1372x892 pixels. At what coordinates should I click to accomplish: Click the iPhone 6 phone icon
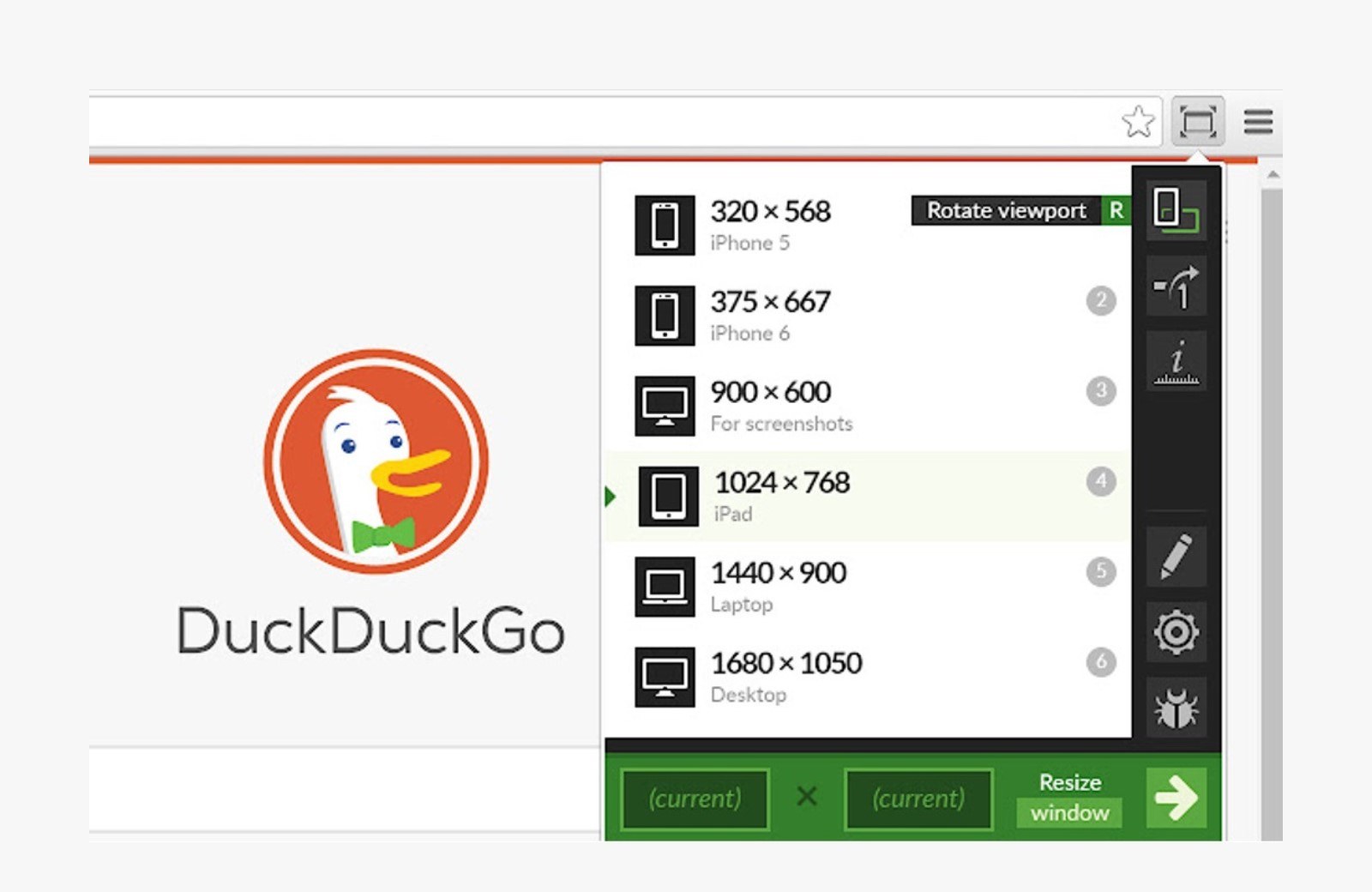pos(665,316)
